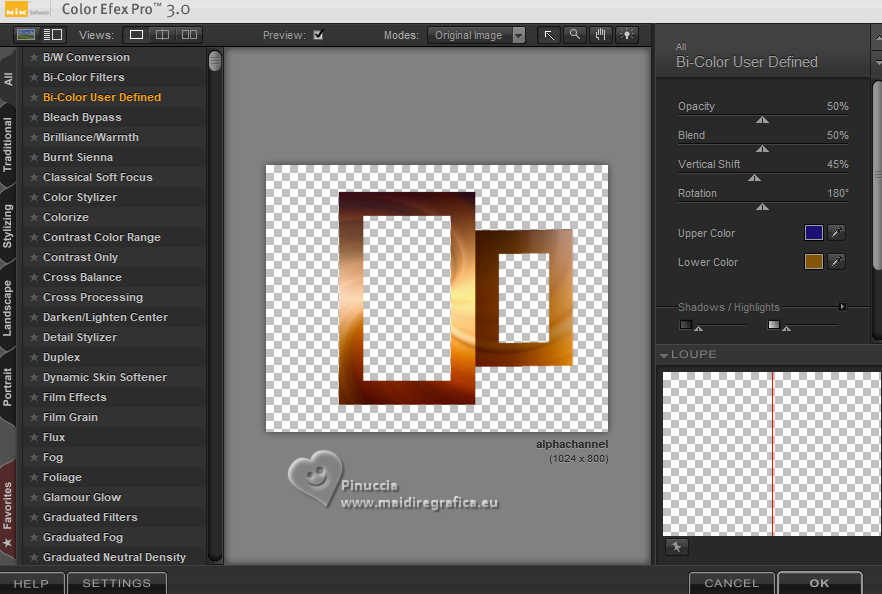Screen dimensions: 882x594
Task: Open the Upper Color swatch
Action: 813,233
